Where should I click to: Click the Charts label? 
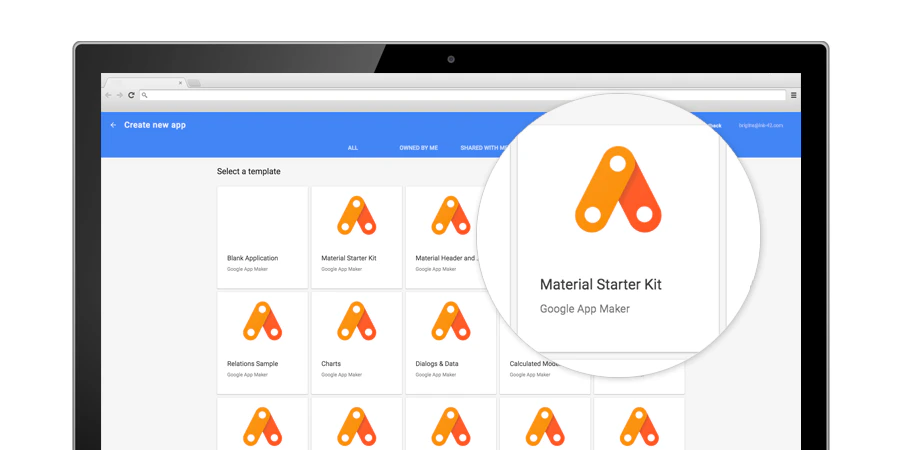(331, 364)
